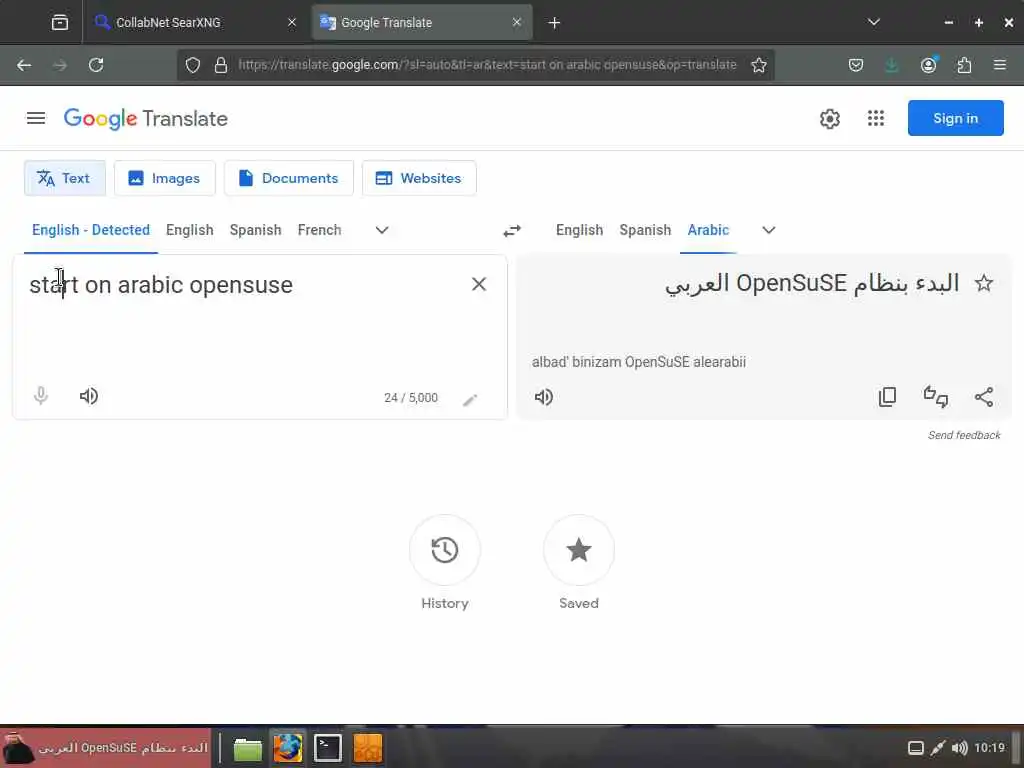Open the Google Translate main menu hamburger
Viewport: 1024px width, 768px height.
[x=36, y=118]
